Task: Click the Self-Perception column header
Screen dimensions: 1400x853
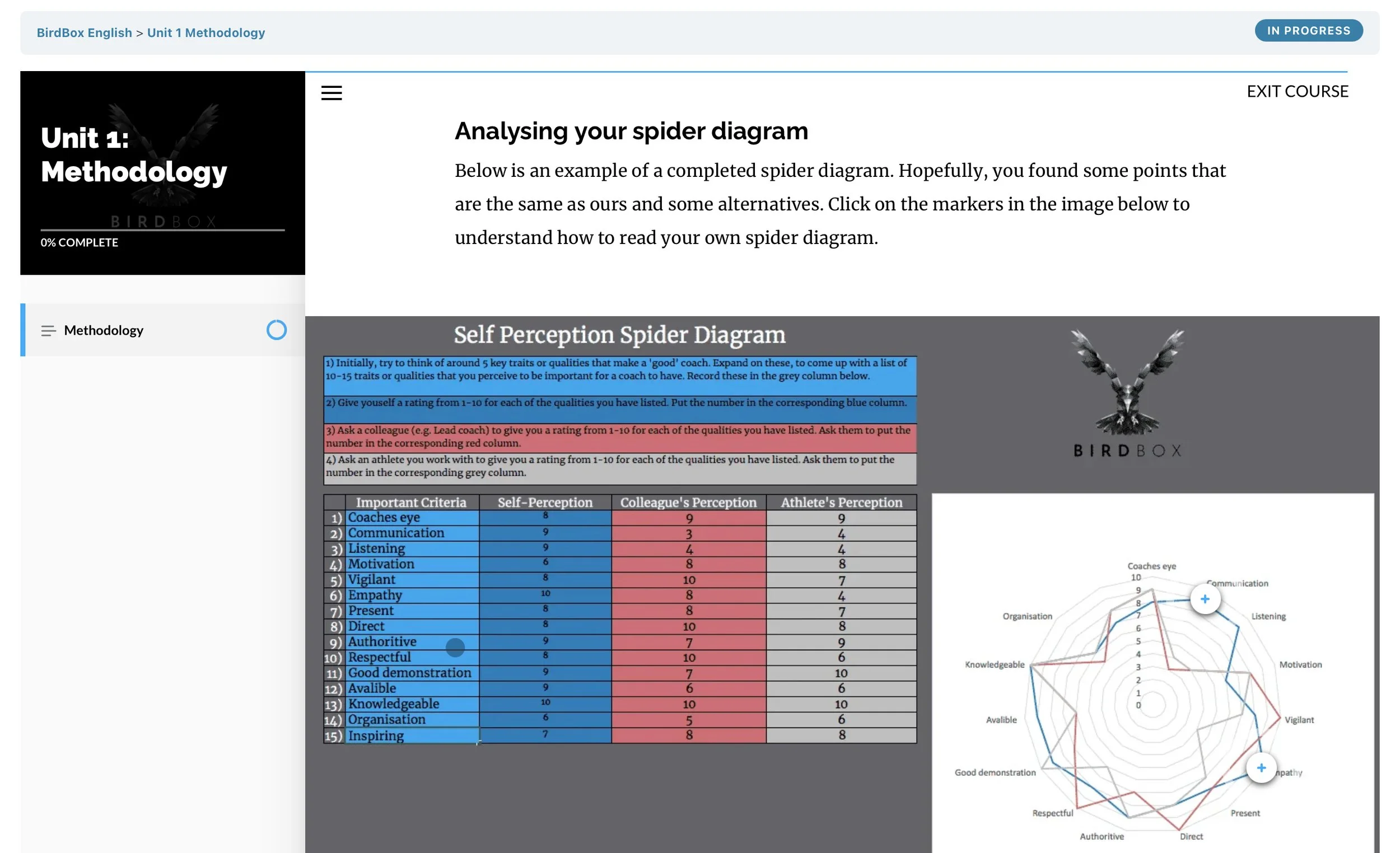Action: tap(544, 502)
